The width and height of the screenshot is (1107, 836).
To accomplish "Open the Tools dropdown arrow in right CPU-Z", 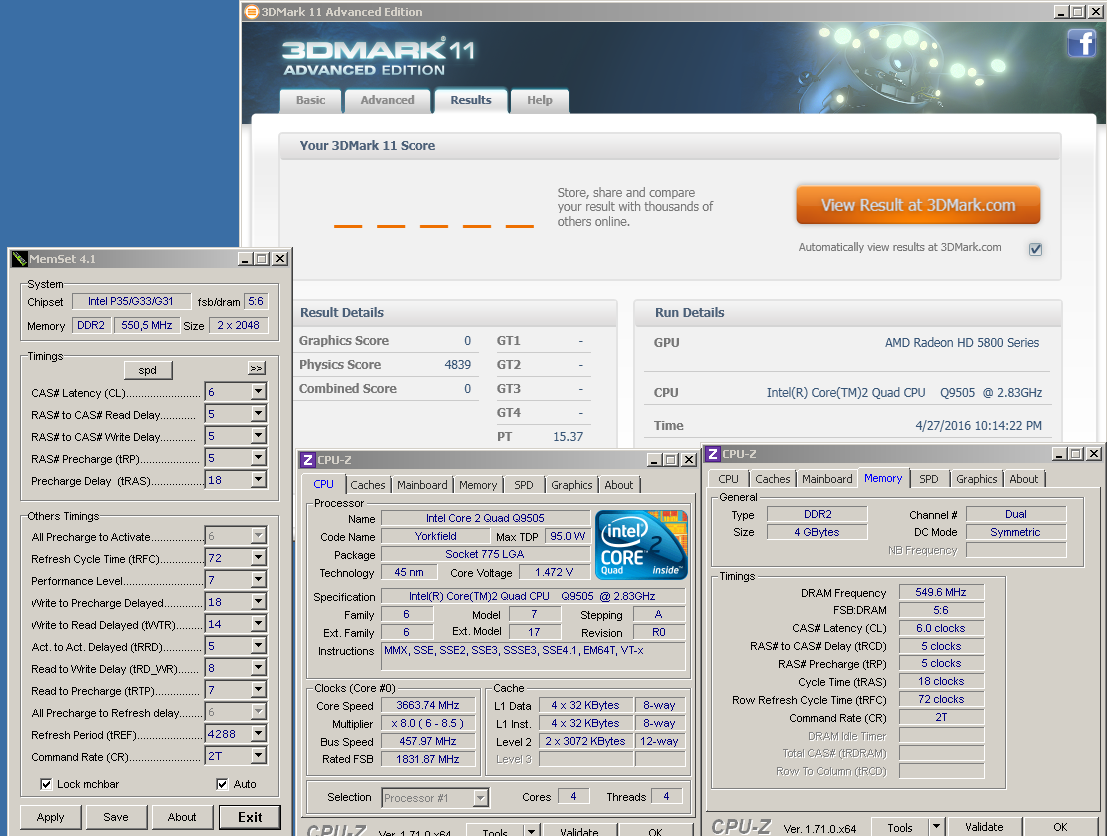I will click(x=936, y=826).
